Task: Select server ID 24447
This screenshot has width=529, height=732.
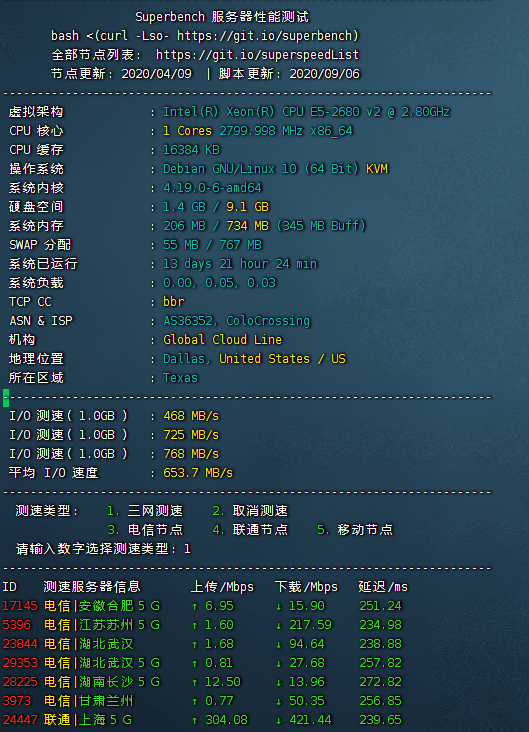Action: (20, 720)
